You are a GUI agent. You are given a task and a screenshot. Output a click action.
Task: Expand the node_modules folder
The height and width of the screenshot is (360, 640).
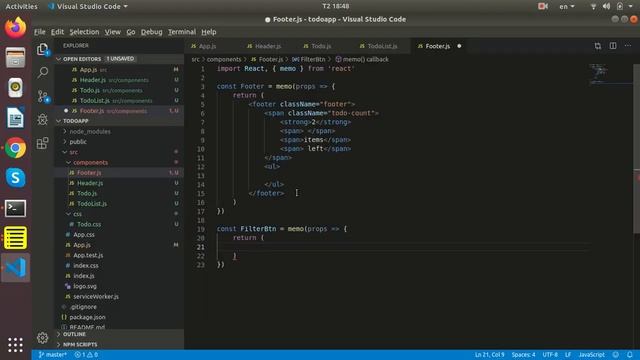pos(89,131)
